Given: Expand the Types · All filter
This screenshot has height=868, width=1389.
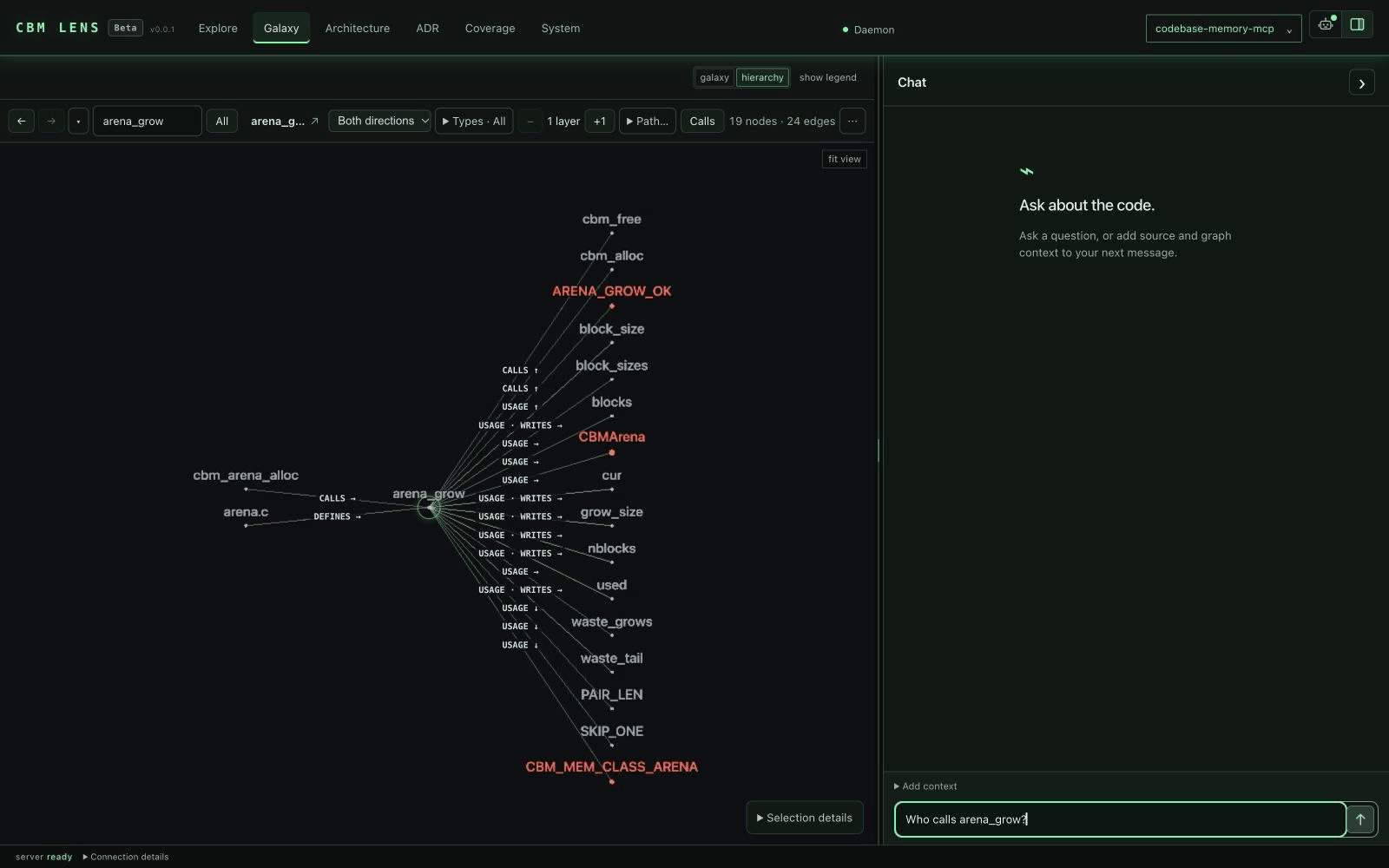Looking at the screenshot, I should pyautogui.click(x=474, y=121).
